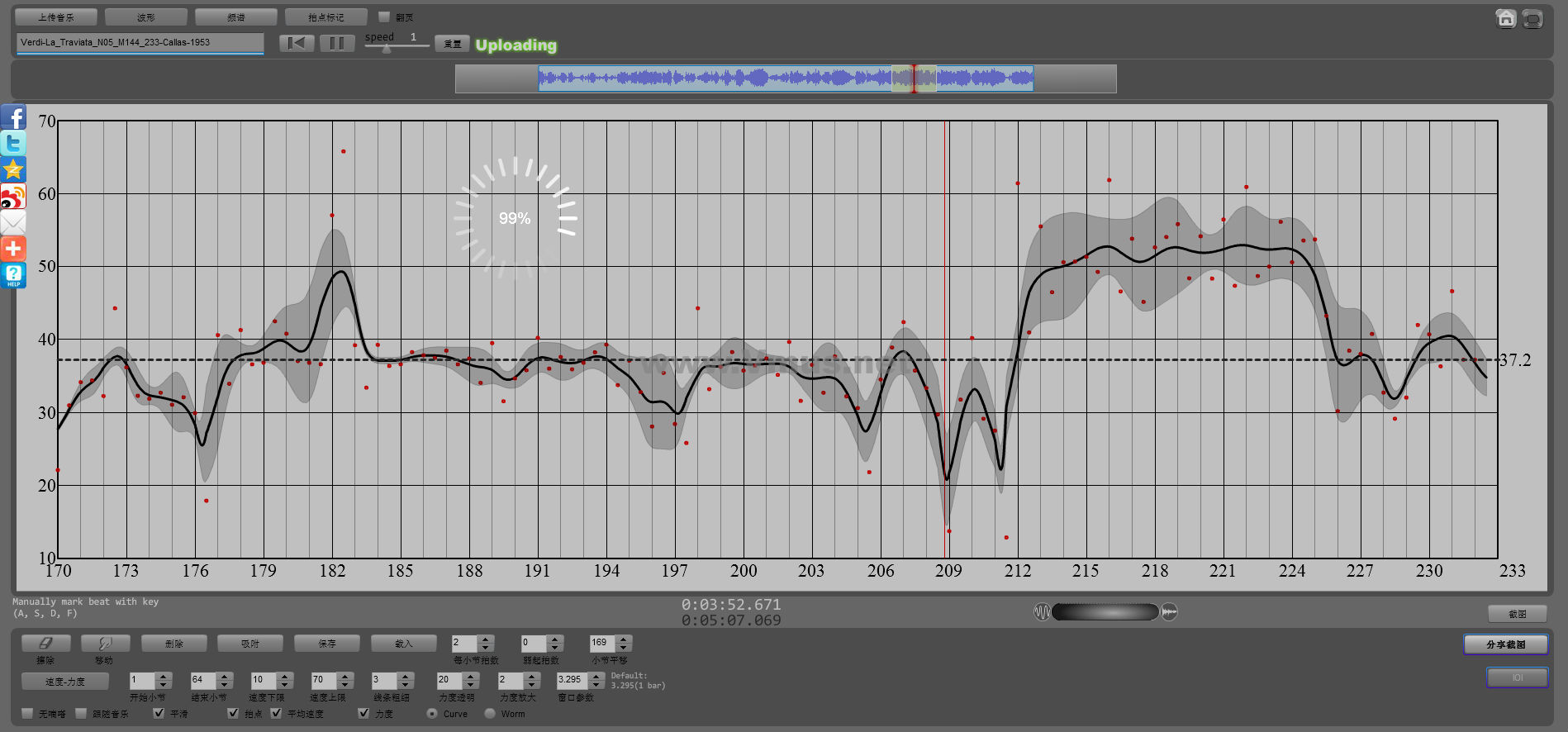Viewport: 1568px width, 732px height.
Task: Switch to the 频谱 spectrum view
Action: pos(235,17)
